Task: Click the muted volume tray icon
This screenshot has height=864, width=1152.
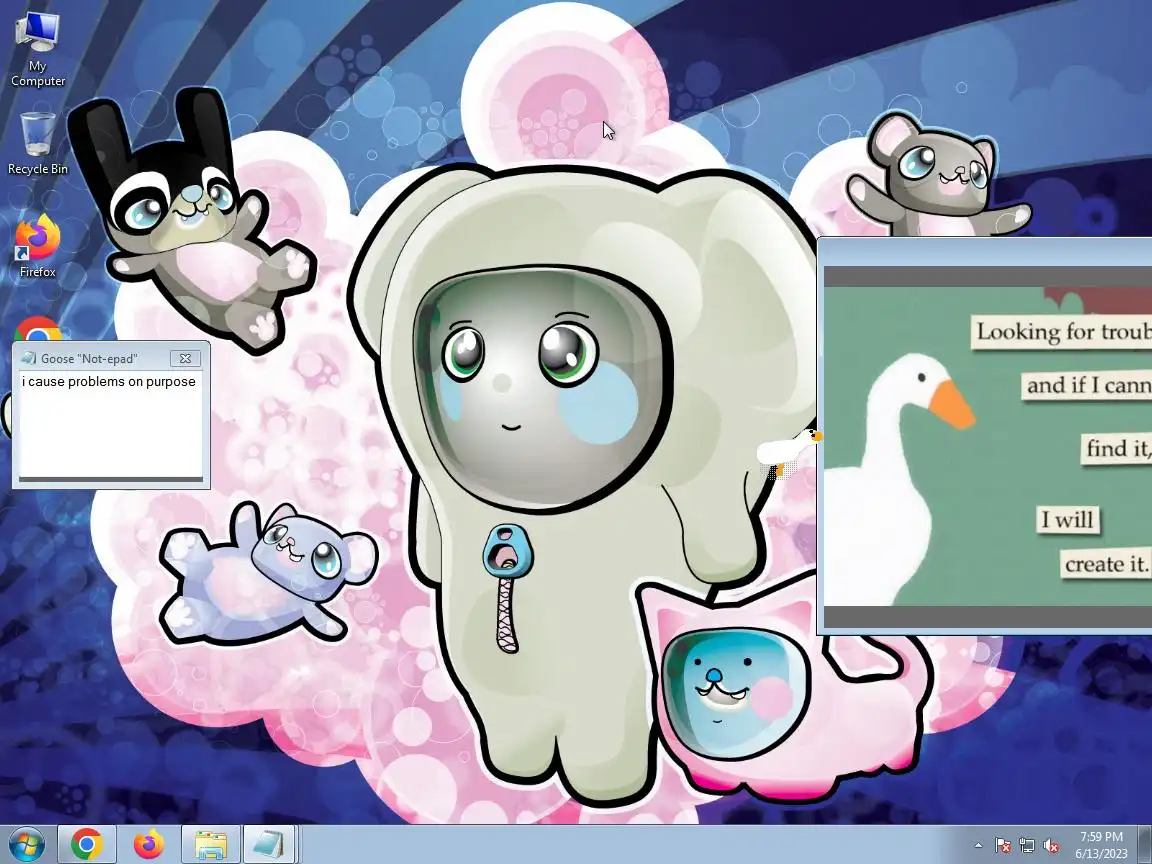Action: [1051, 846]
